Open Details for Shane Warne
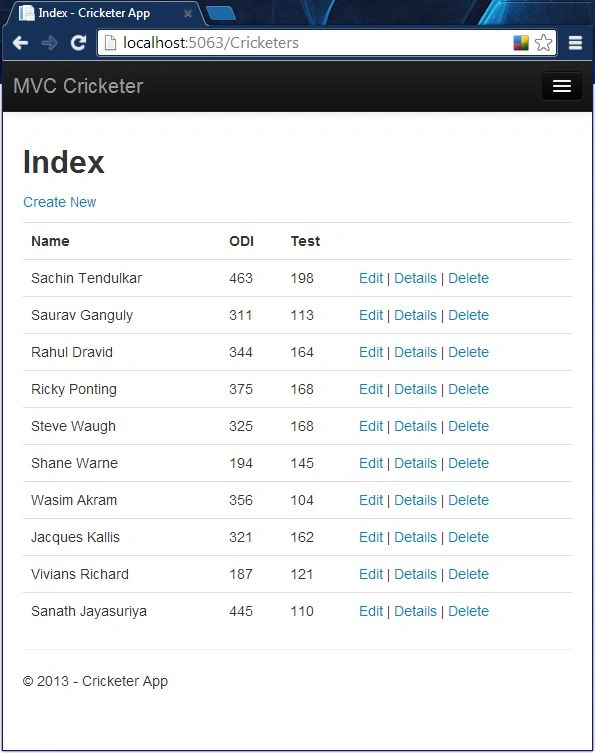Image resolution: width=595 pixels, height=753 pixels. 415,463
